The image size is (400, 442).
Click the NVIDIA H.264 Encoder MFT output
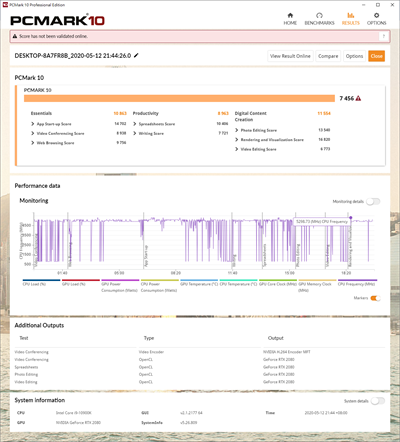tap(287, 352)
